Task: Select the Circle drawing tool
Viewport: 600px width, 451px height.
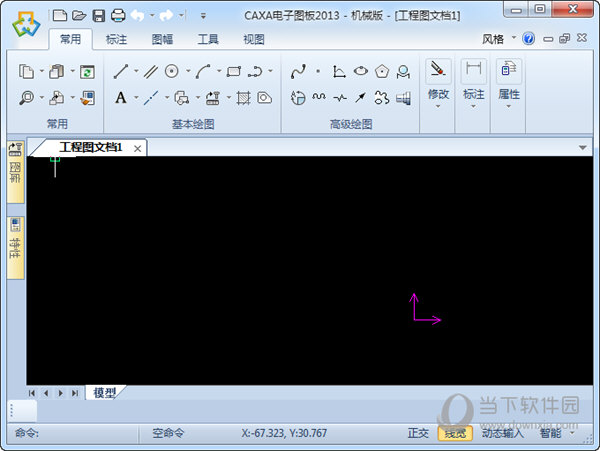Action: (171, 71)
